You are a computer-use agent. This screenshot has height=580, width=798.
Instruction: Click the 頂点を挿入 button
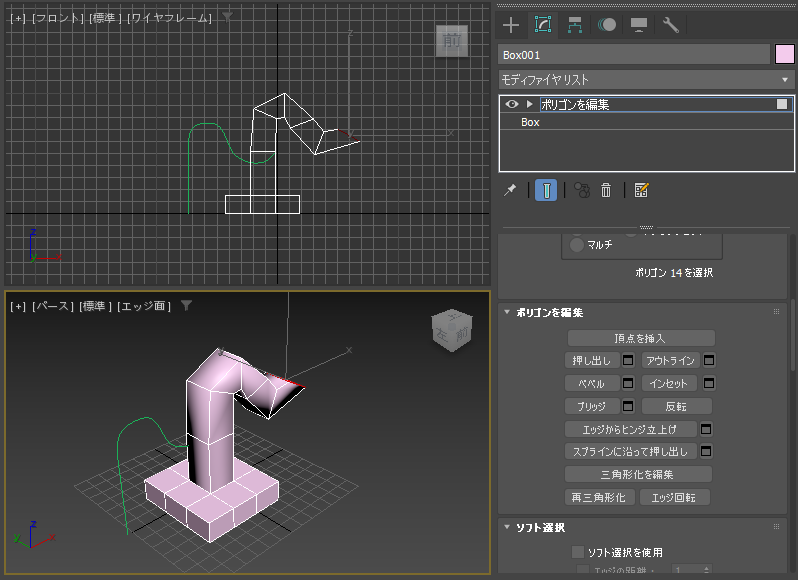coord(641,338)
